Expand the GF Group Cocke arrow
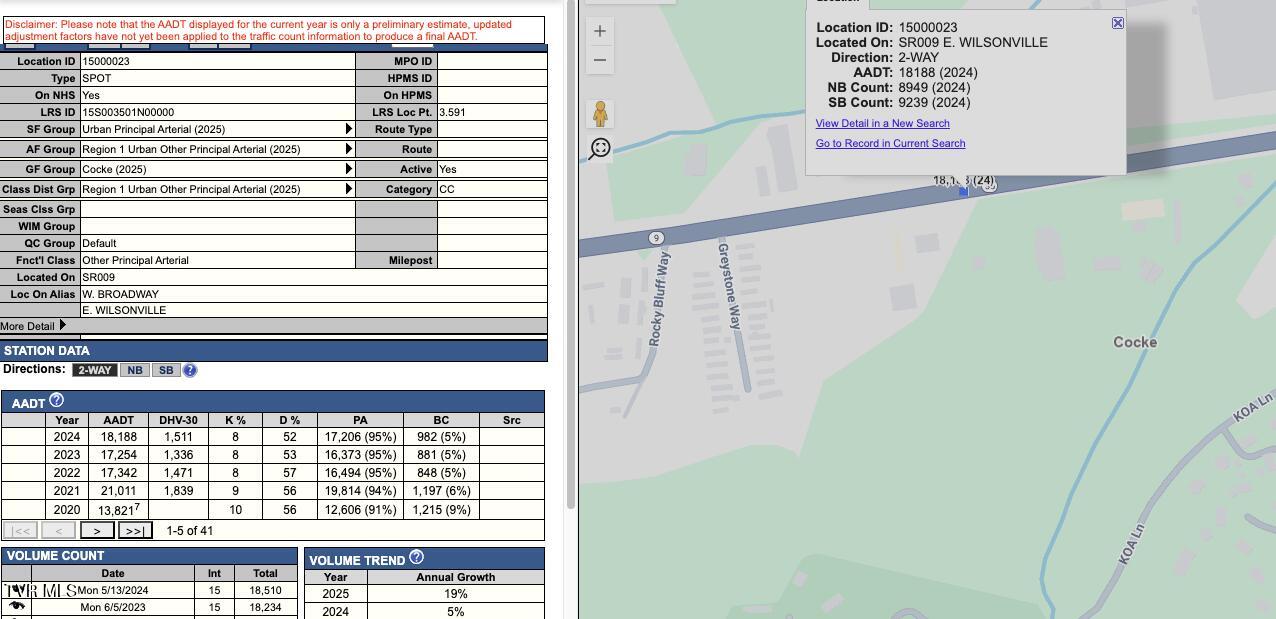 tap(349, 169)
